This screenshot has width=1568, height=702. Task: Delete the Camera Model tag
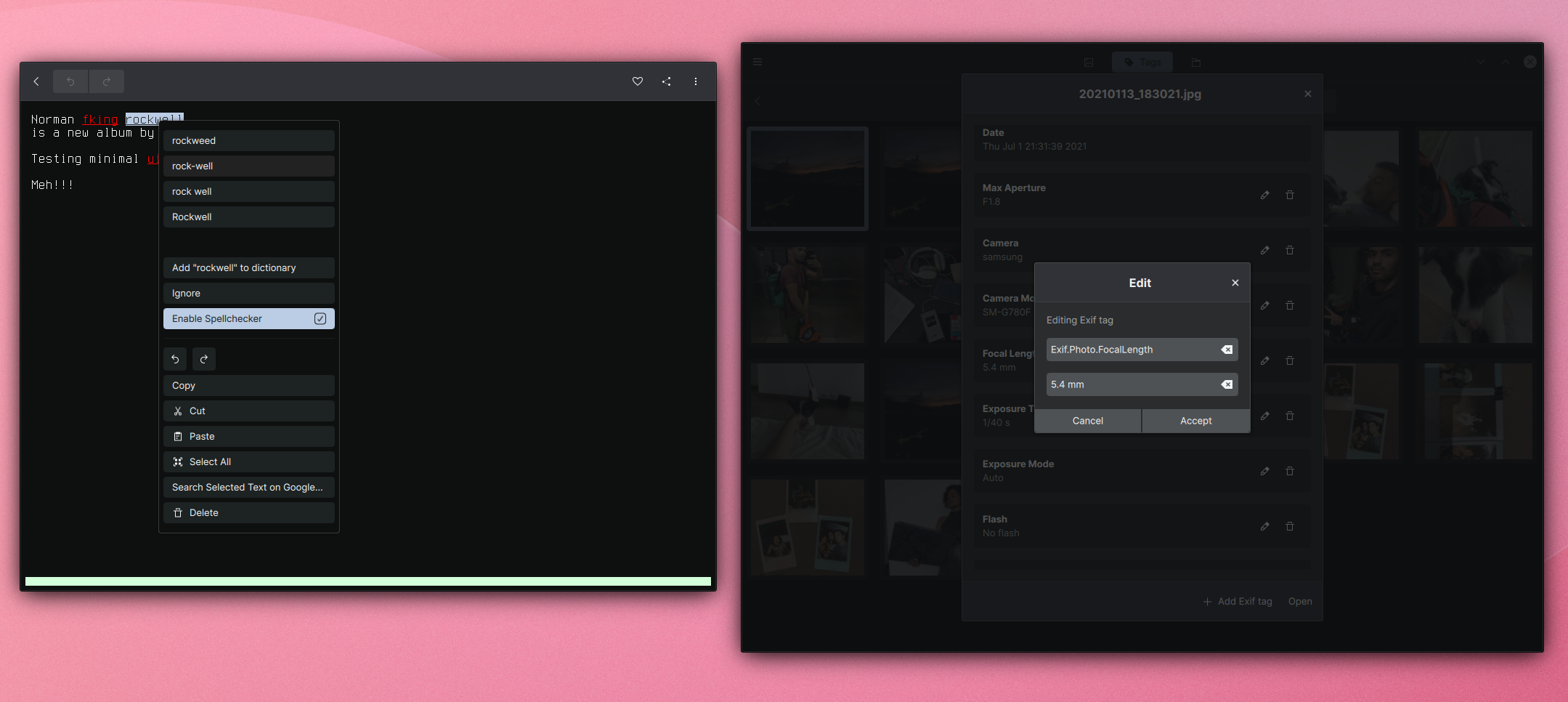tap(1290, 305)
